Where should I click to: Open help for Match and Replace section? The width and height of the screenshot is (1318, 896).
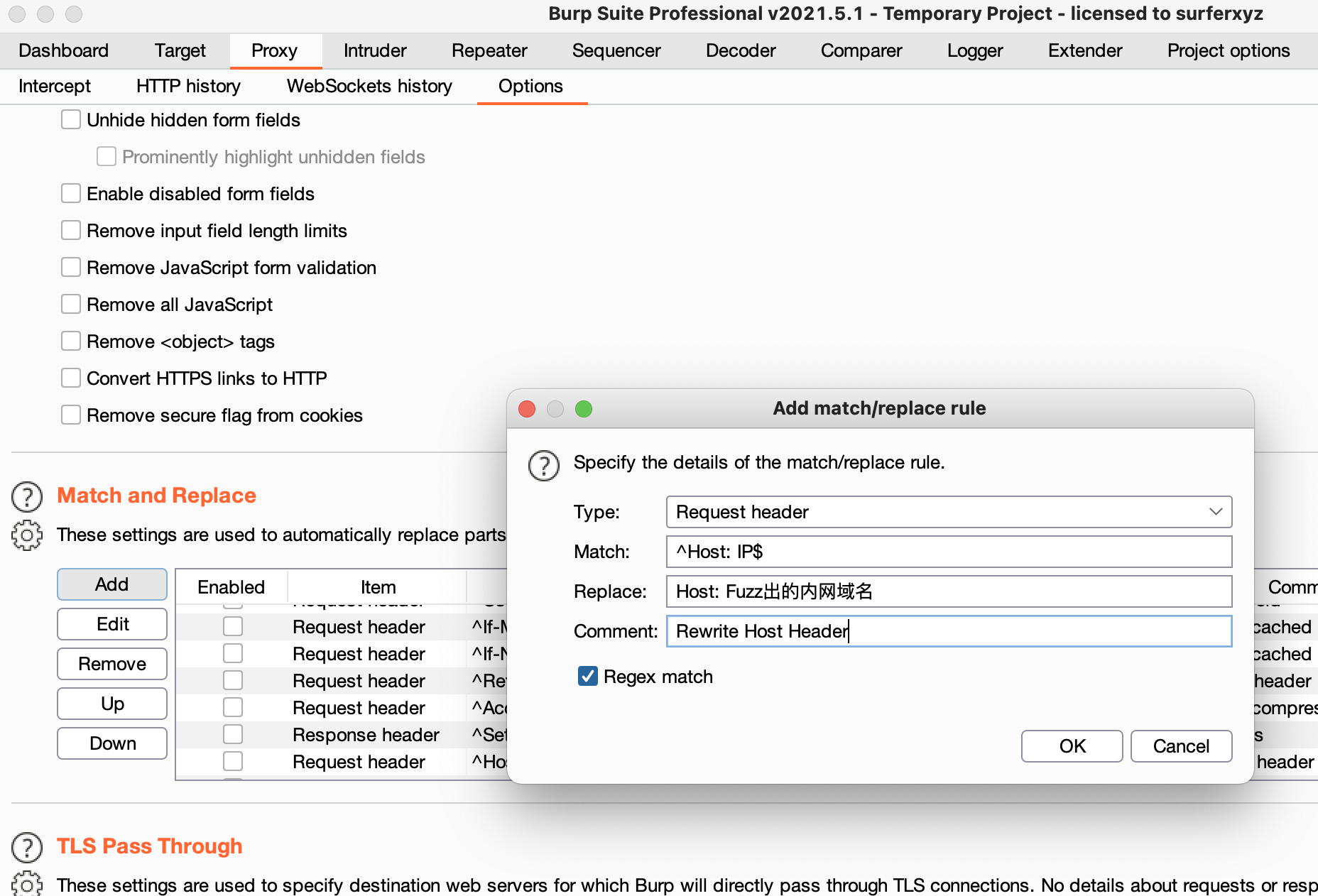27,496
